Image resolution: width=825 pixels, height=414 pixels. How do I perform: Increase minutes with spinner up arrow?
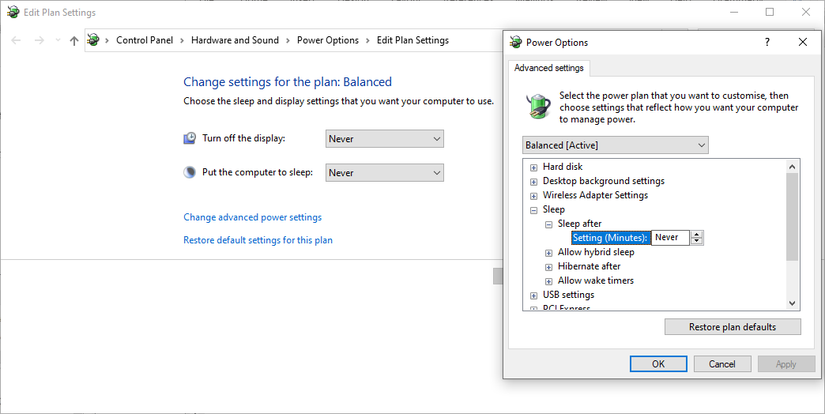[x=697, y=234]
